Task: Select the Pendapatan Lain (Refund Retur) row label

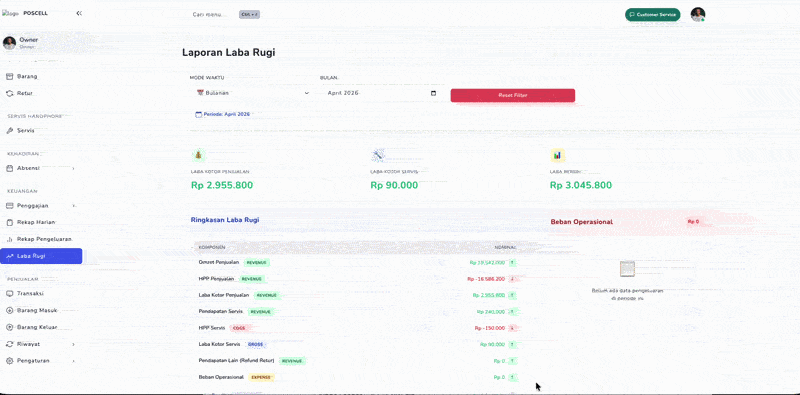Action: tap(236, 360)
